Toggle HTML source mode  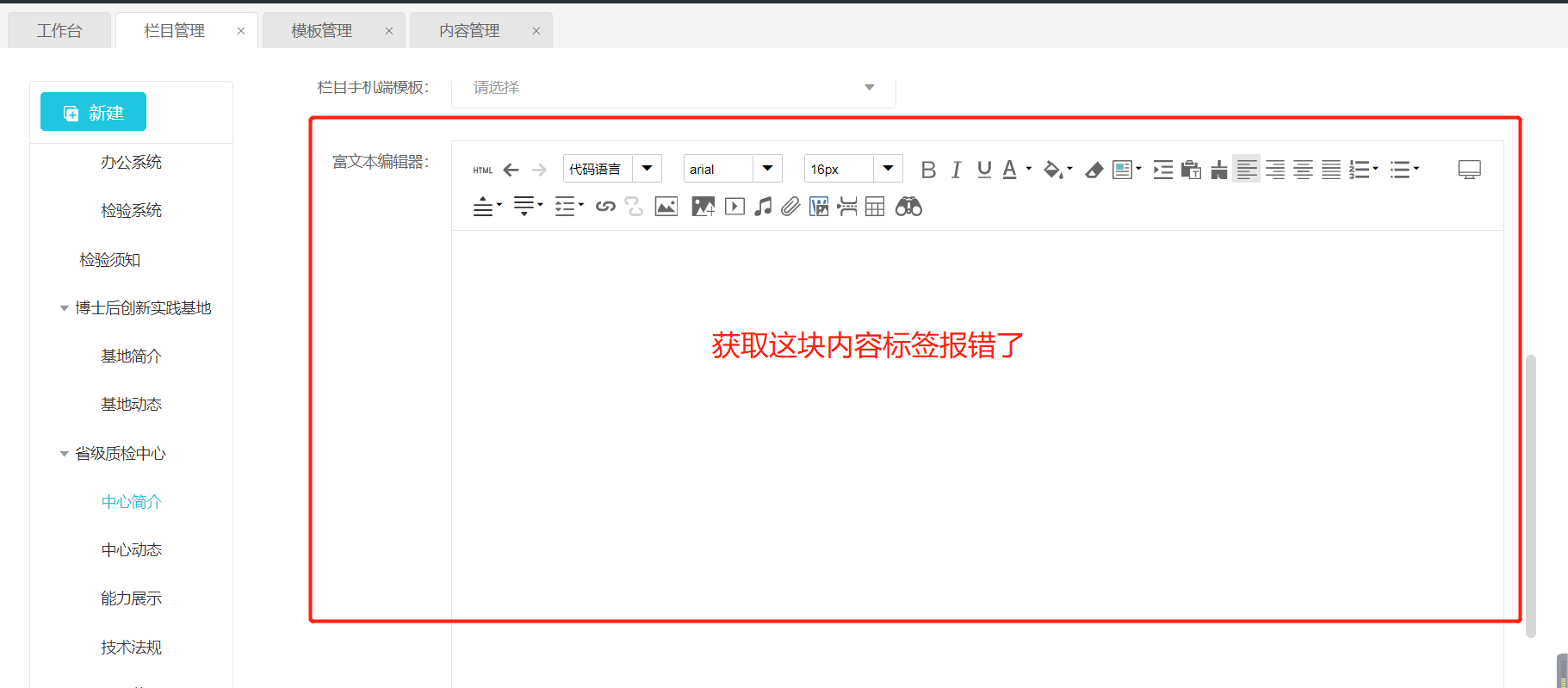[x=482, y=170]
